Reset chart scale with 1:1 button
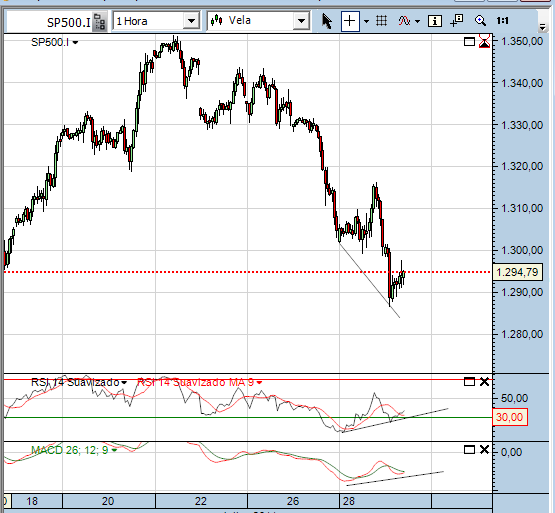The image size is (555, 513). (x=502, y=21)
